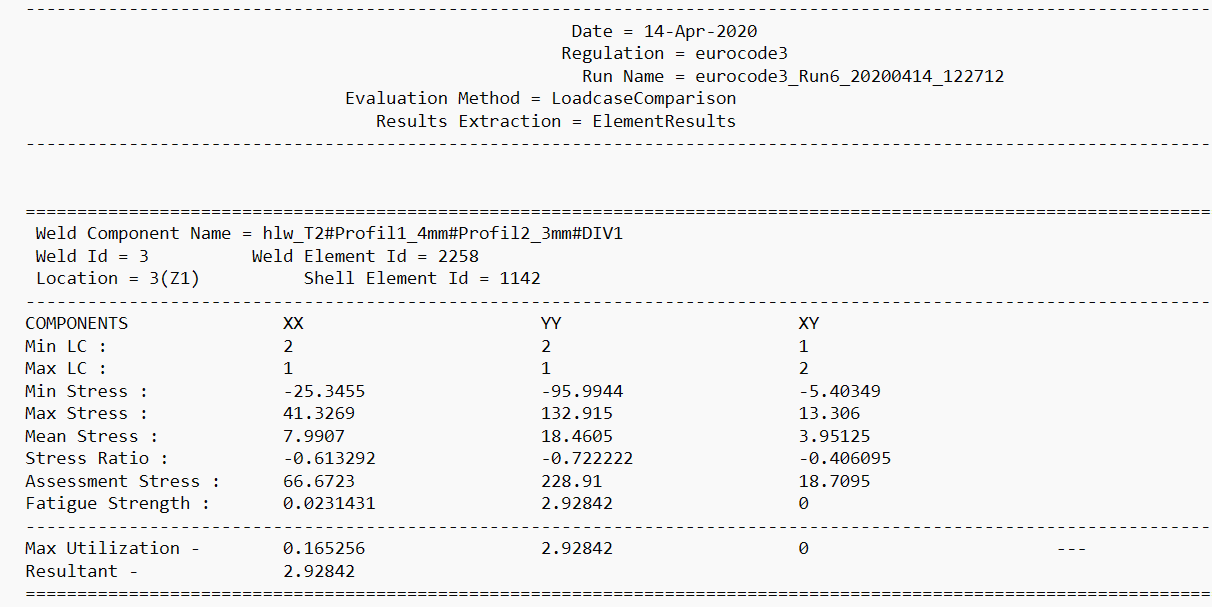Viewport: 1212px width, 607px height.
Task: Click the XX column header
Action: 294,323
